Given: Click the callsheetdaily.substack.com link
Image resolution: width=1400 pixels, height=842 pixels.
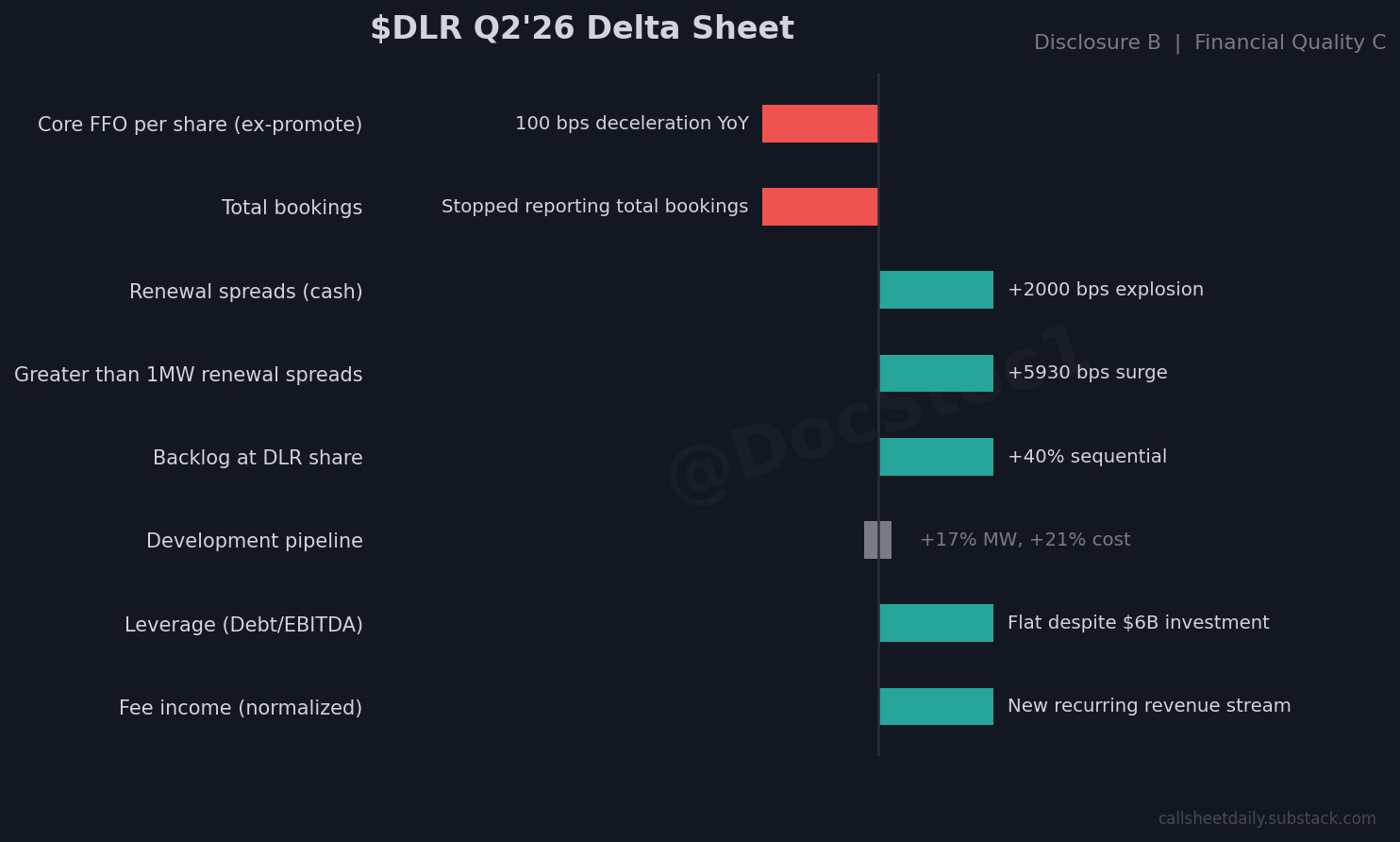Looking at the screenshot, I should point(1267,818).
